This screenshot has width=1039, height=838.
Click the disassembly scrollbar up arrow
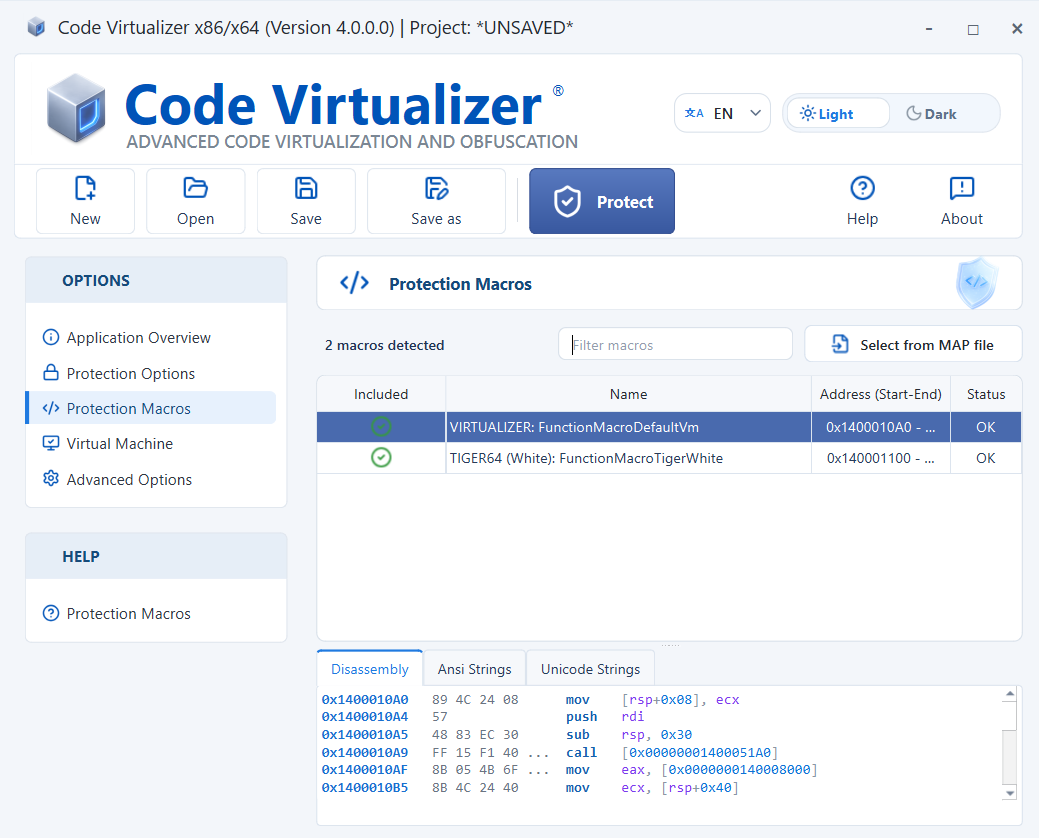click(x=1009, y=694)
